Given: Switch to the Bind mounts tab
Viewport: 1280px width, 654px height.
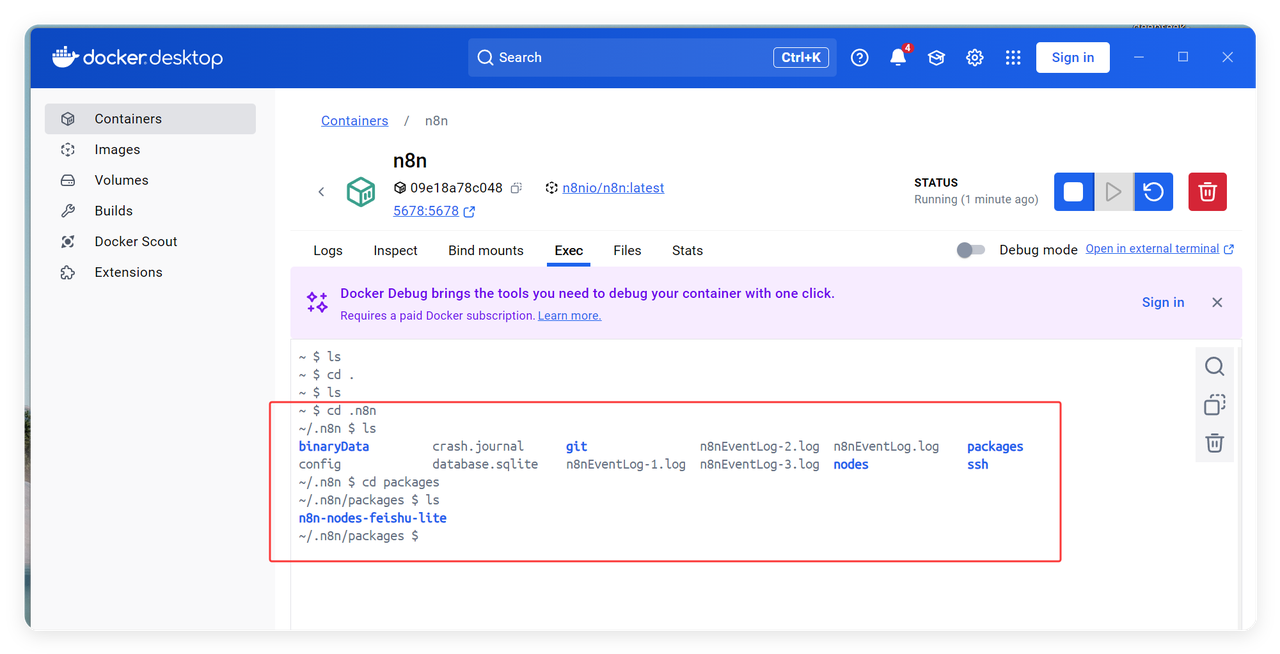Looking at the screenshot, I should 486,251.
